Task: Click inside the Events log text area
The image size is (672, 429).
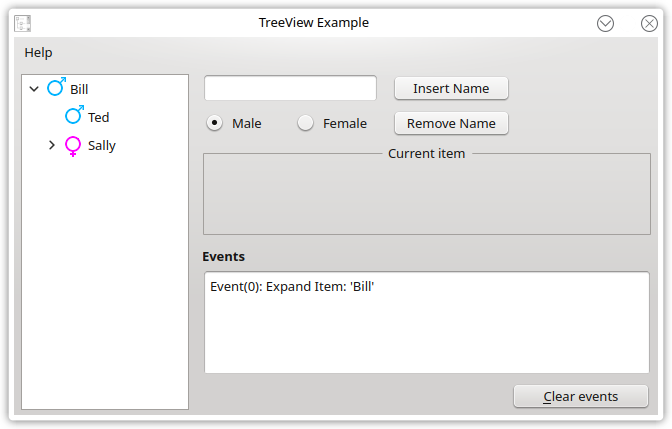Action: pyautogui.click(x=426, y=322)
